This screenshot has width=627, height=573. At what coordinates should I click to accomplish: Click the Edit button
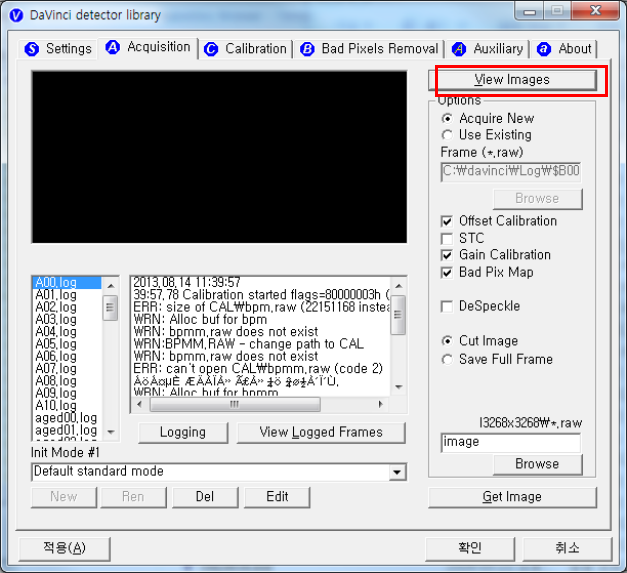click(277, 497)
